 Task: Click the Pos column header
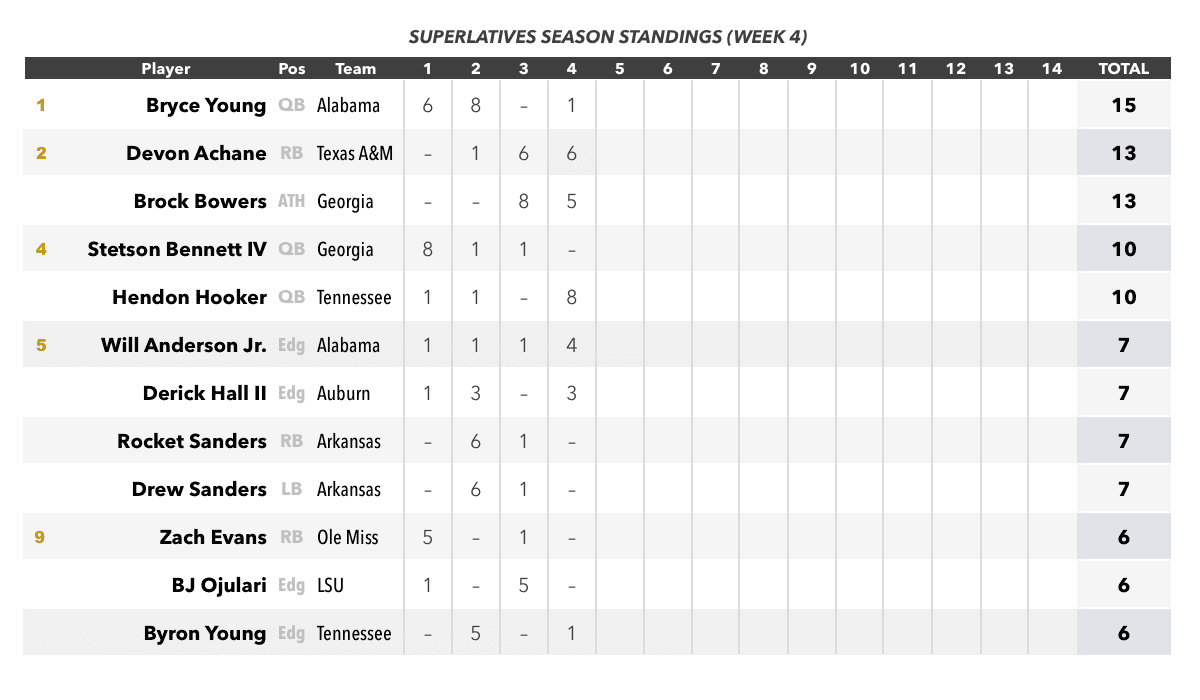[x=292, y=69]
